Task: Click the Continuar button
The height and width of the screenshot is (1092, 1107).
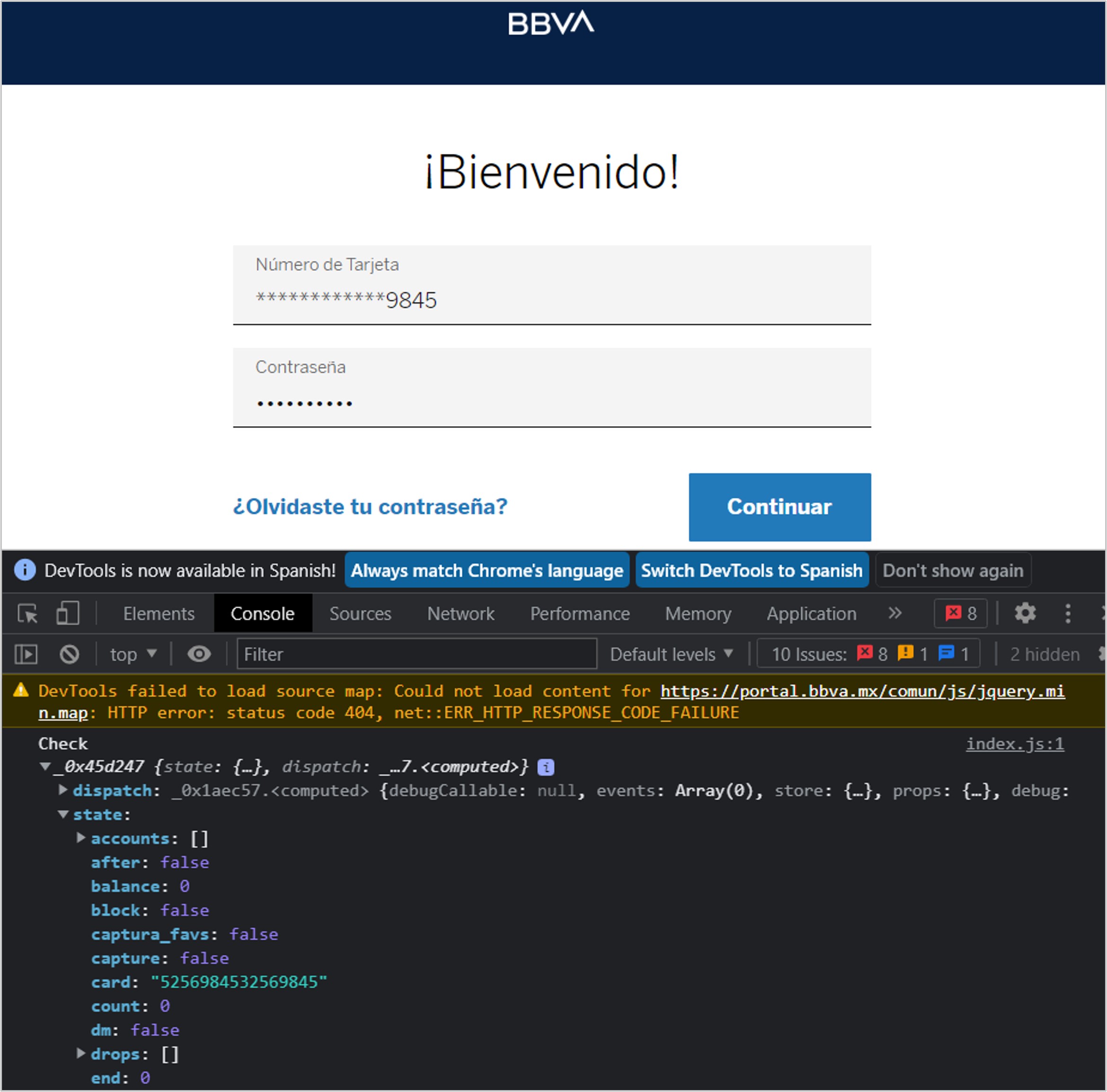Action: coord(780,507)
